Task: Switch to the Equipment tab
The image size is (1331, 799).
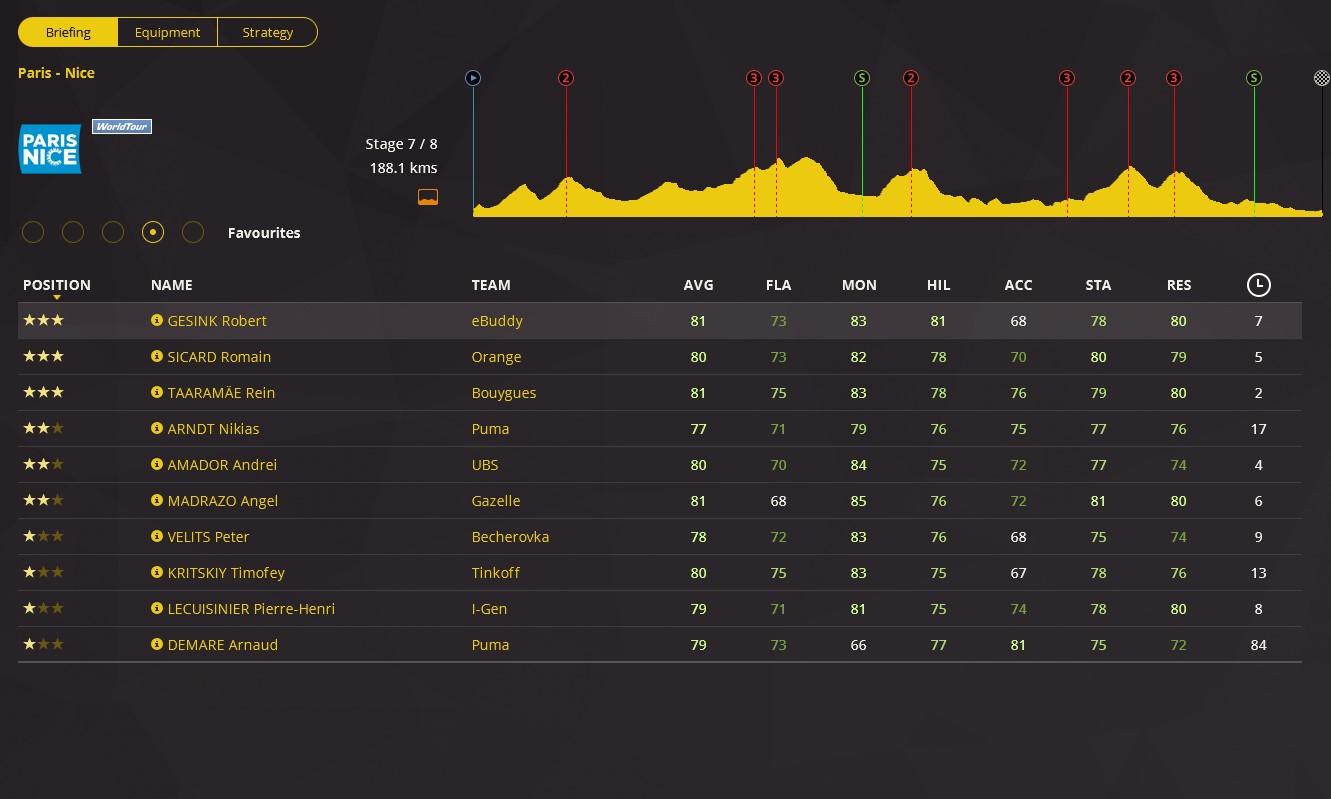Action: [167, 32]
